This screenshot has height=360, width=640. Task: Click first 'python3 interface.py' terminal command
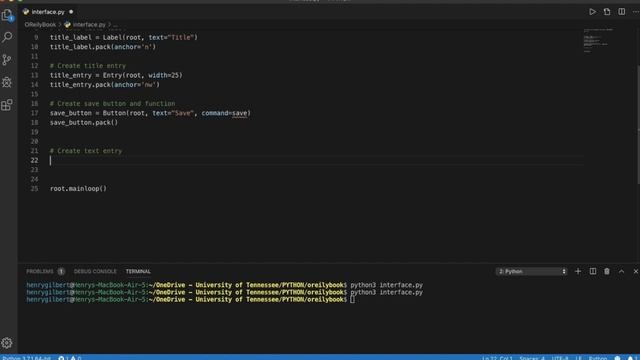click(x=387, y=285)
